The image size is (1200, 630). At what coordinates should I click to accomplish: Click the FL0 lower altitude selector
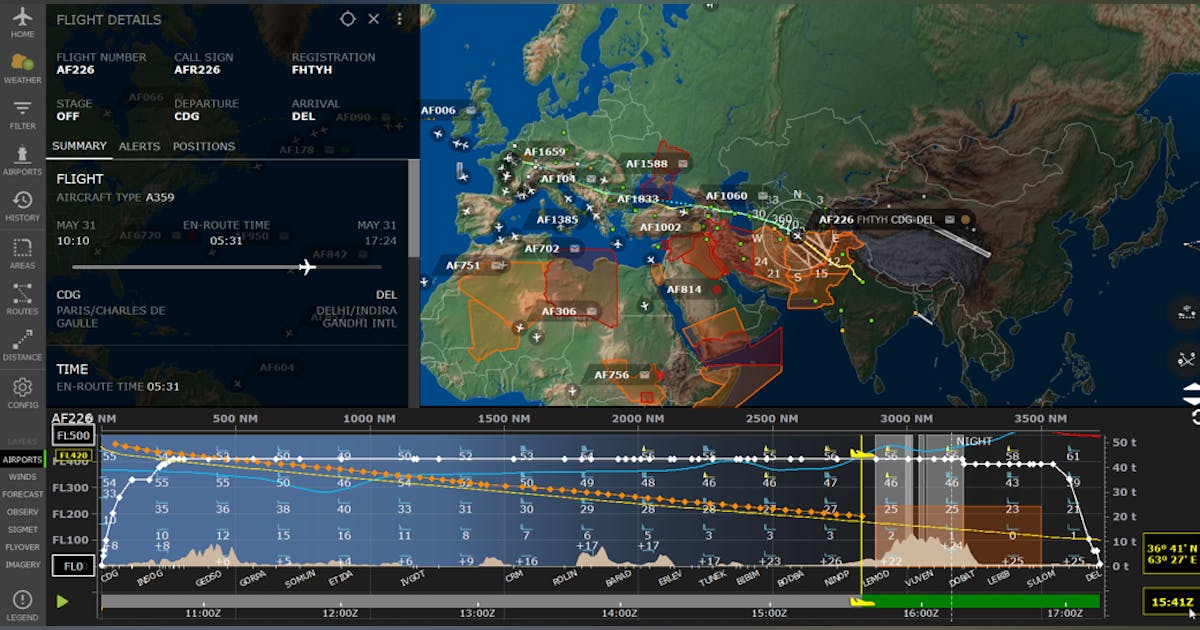coord(73,566)
